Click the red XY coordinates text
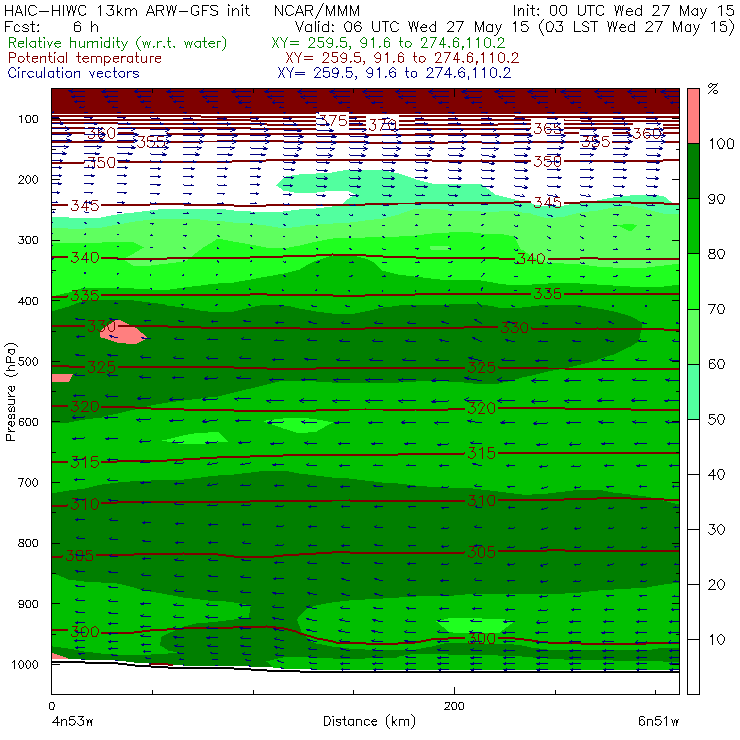This screenshot has height=740, width=740. [x=402, y=58]
